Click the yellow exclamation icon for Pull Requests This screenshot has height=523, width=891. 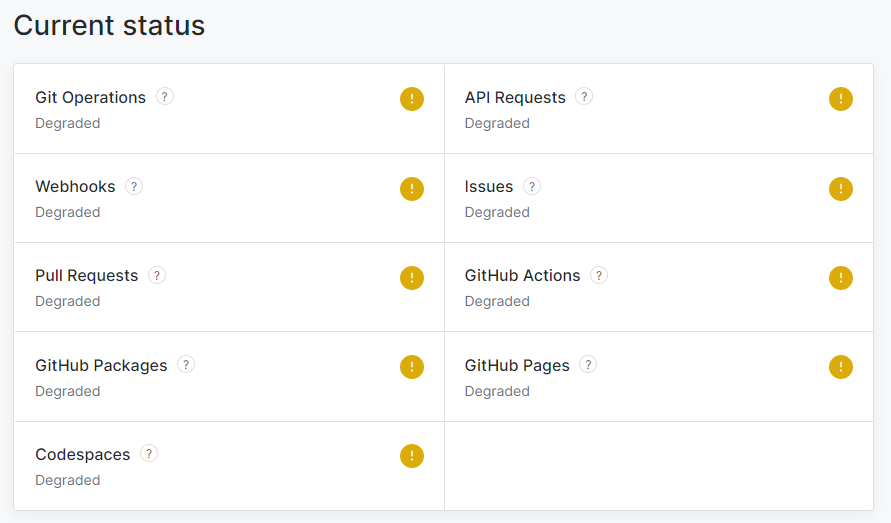click(x=412, y=278)
